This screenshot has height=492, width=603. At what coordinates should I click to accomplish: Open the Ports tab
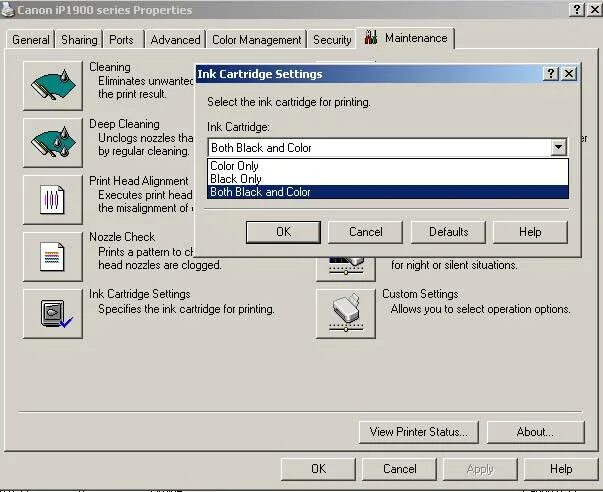pyautogui.click(x=122, y=40)
